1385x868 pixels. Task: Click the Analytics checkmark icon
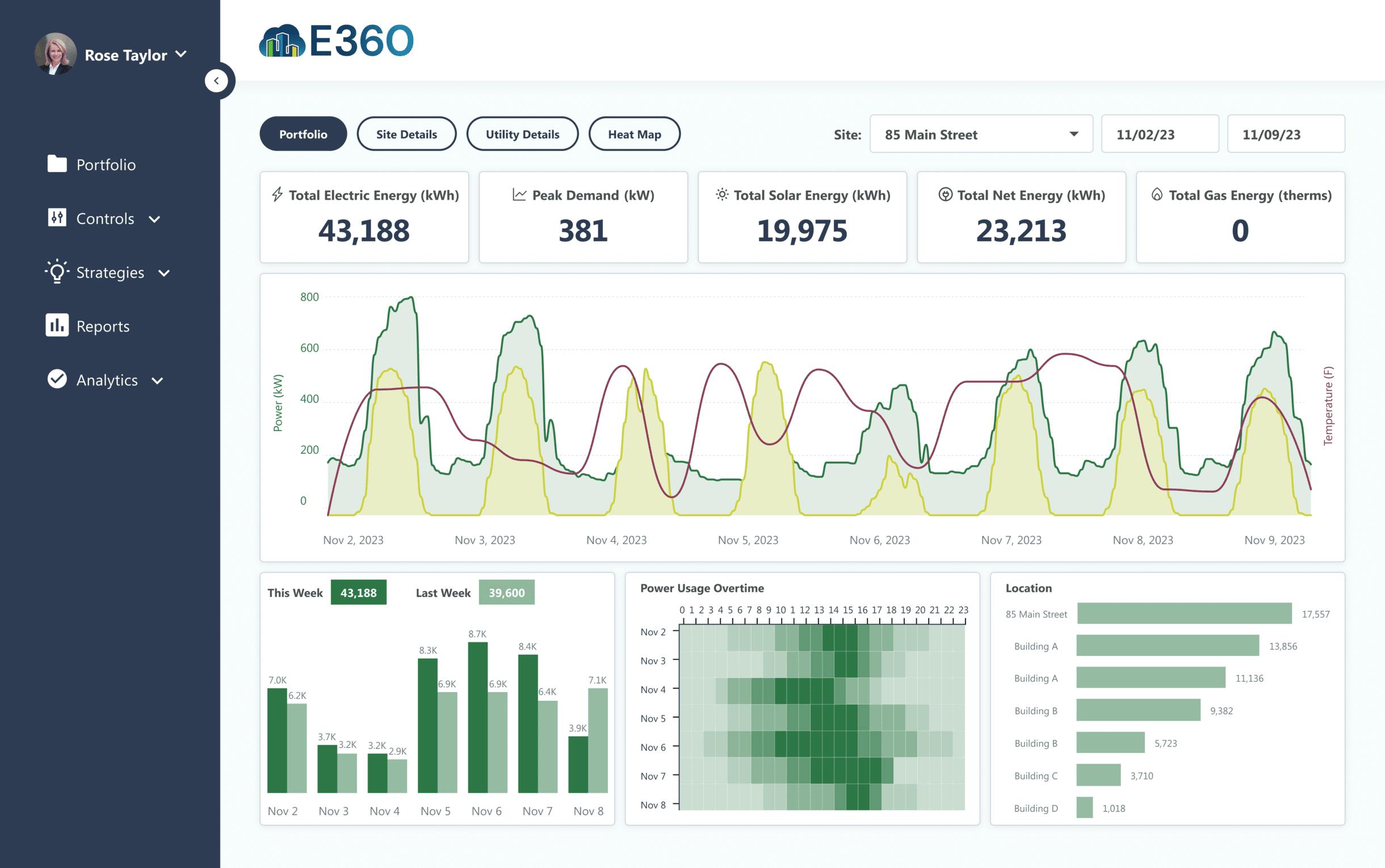57,380
